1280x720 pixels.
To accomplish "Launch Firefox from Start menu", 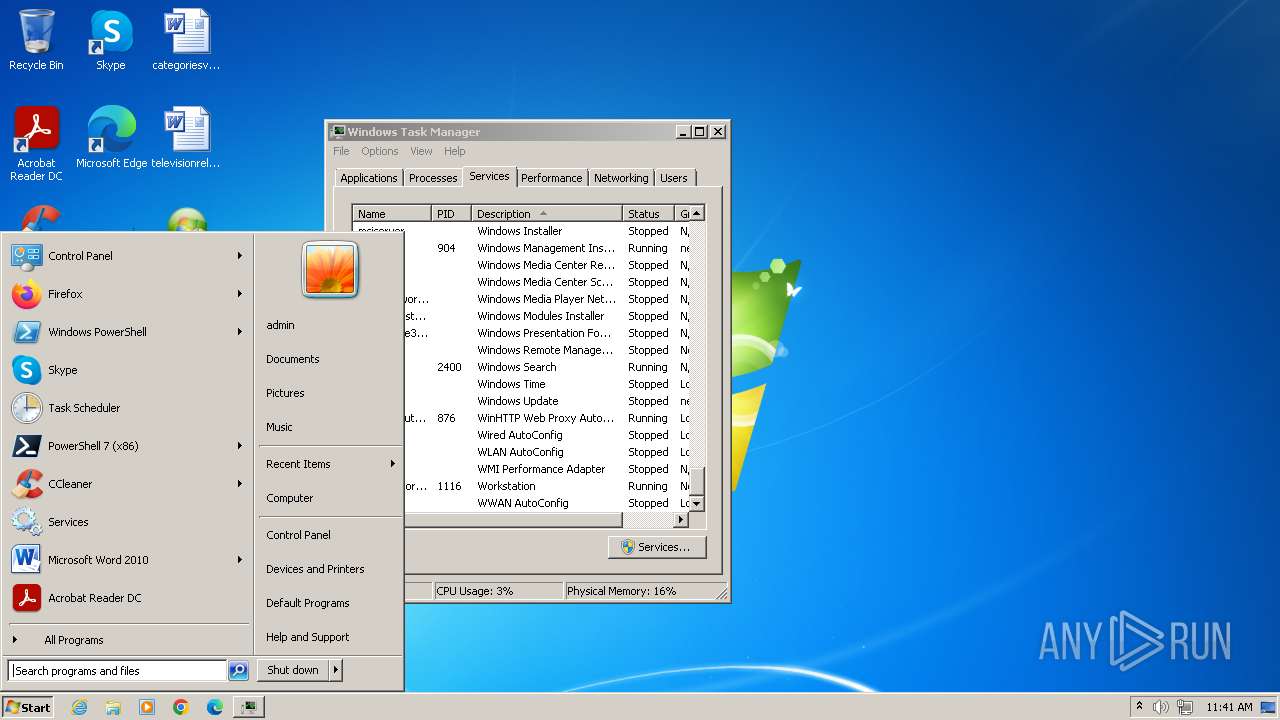I will [x=128, y=294].
